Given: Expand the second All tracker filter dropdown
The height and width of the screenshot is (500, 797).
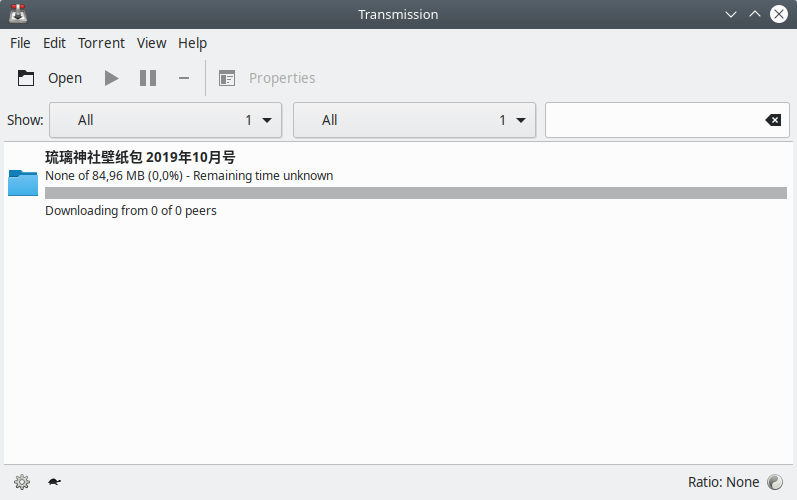Looking at the screenshot, I should click(x=414, y=120).
